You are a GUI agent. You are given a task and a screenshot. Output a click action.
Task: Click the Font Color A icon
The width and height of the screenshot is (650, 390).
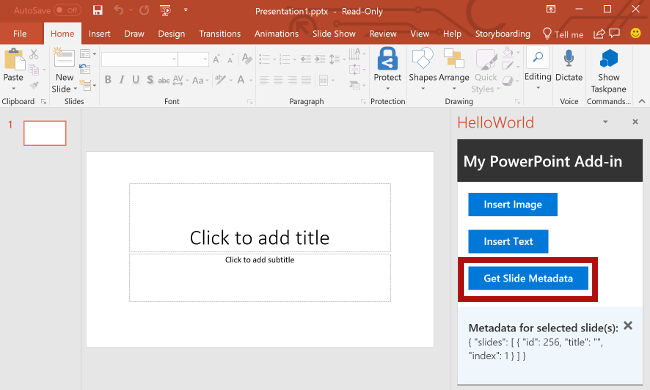[x=241, y=80]
